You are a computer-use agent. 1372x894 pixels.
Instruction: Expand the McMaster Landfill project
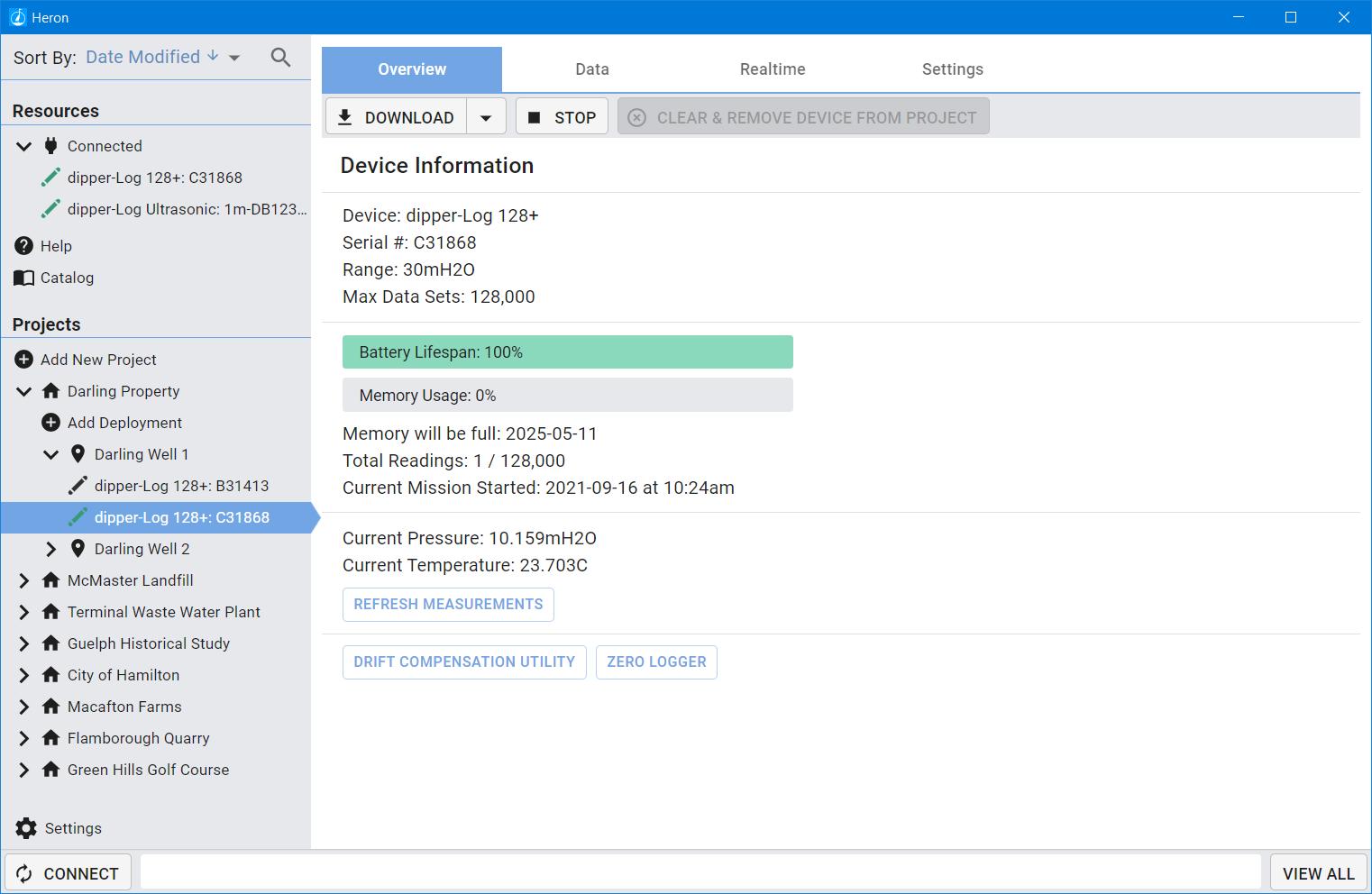(24, 580)
